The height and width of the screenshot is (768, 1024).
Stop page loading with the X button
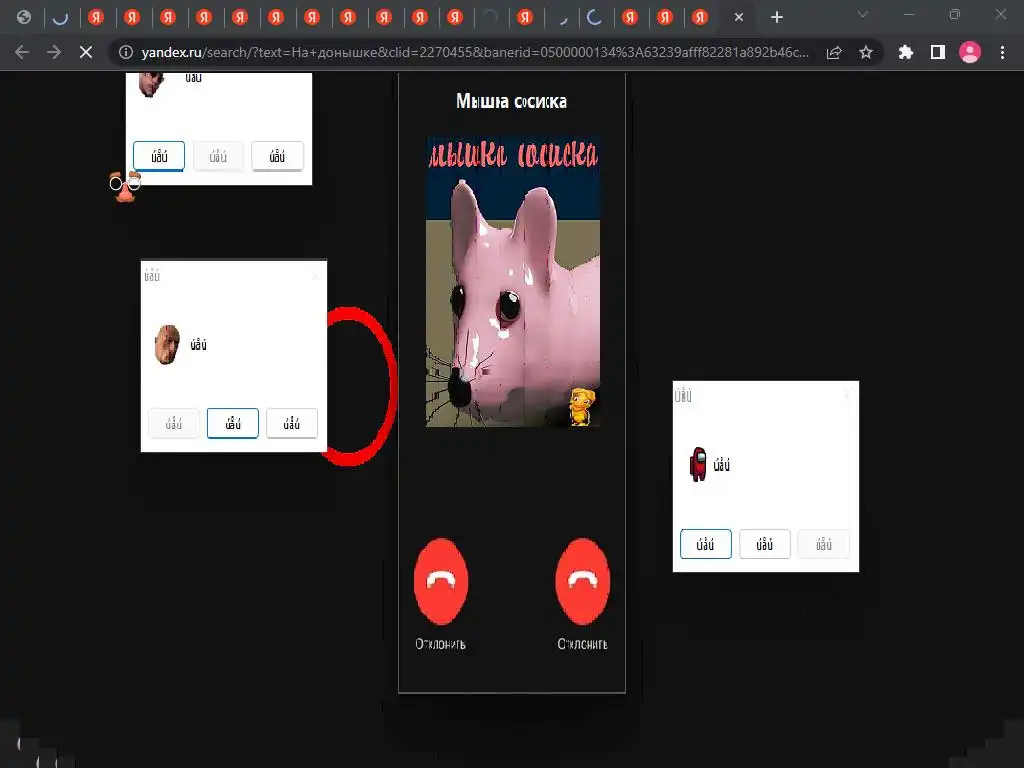86,52
